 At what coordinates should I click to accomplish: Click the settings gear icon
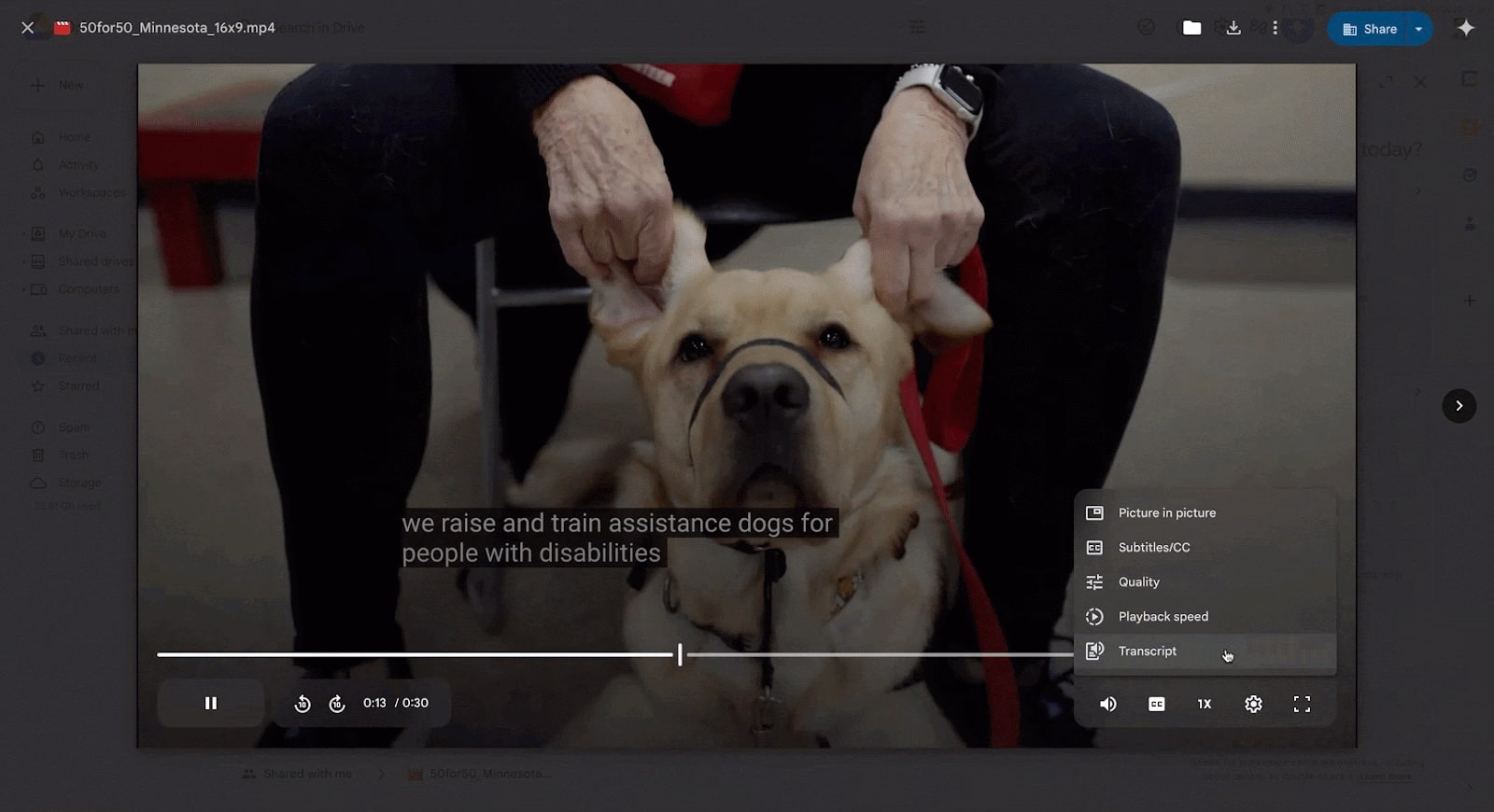(1253, 704)
